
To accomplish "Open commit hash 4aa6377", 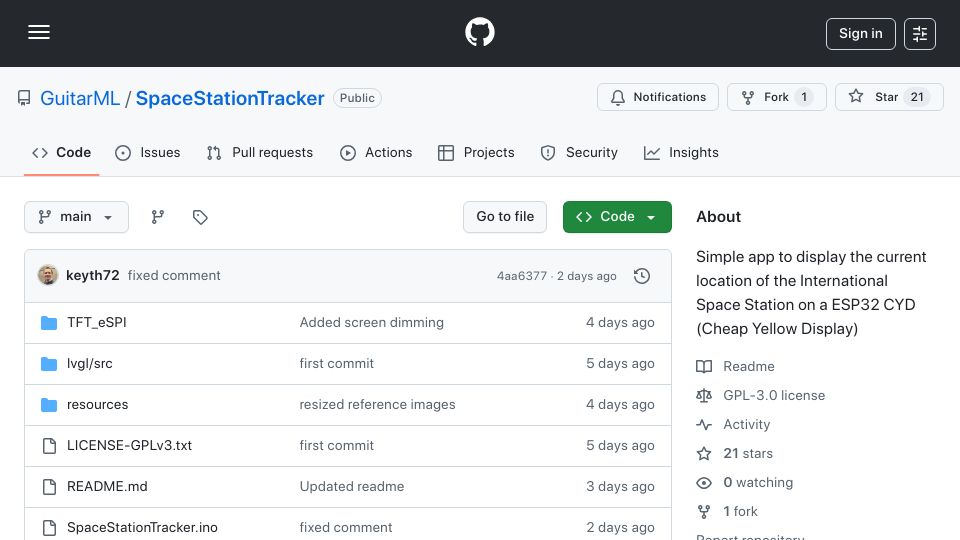I will pos(522,276).
